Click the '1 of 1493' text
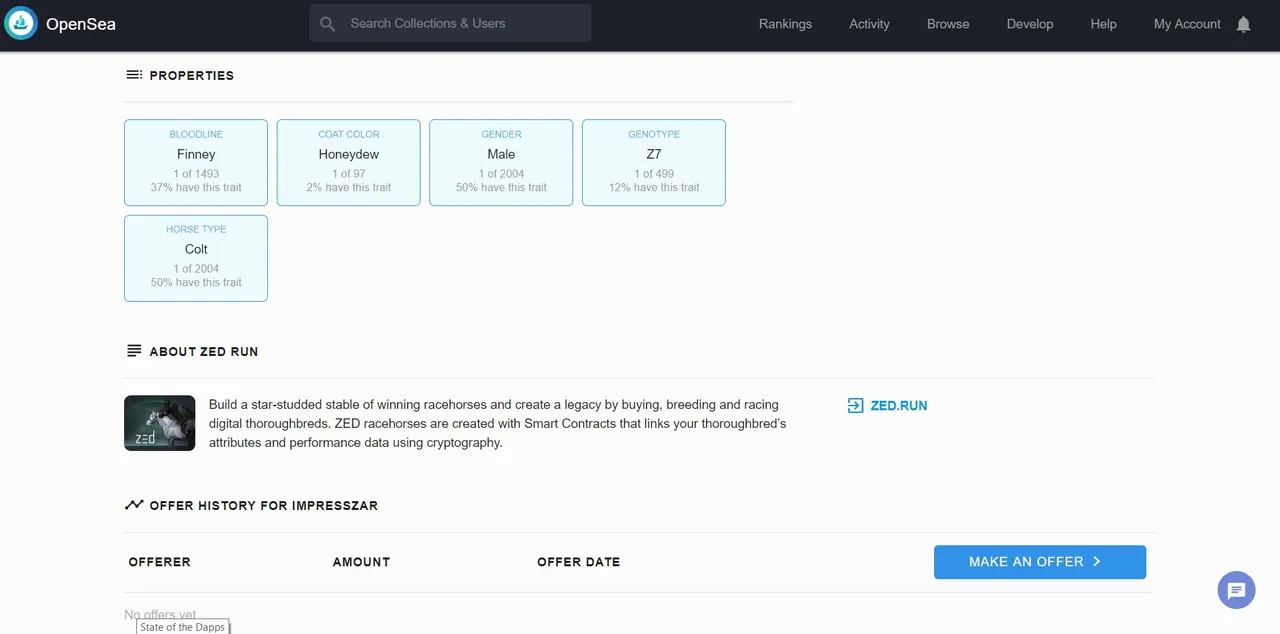The height and width of the screenshot is (634, 1280). (196, 174)
